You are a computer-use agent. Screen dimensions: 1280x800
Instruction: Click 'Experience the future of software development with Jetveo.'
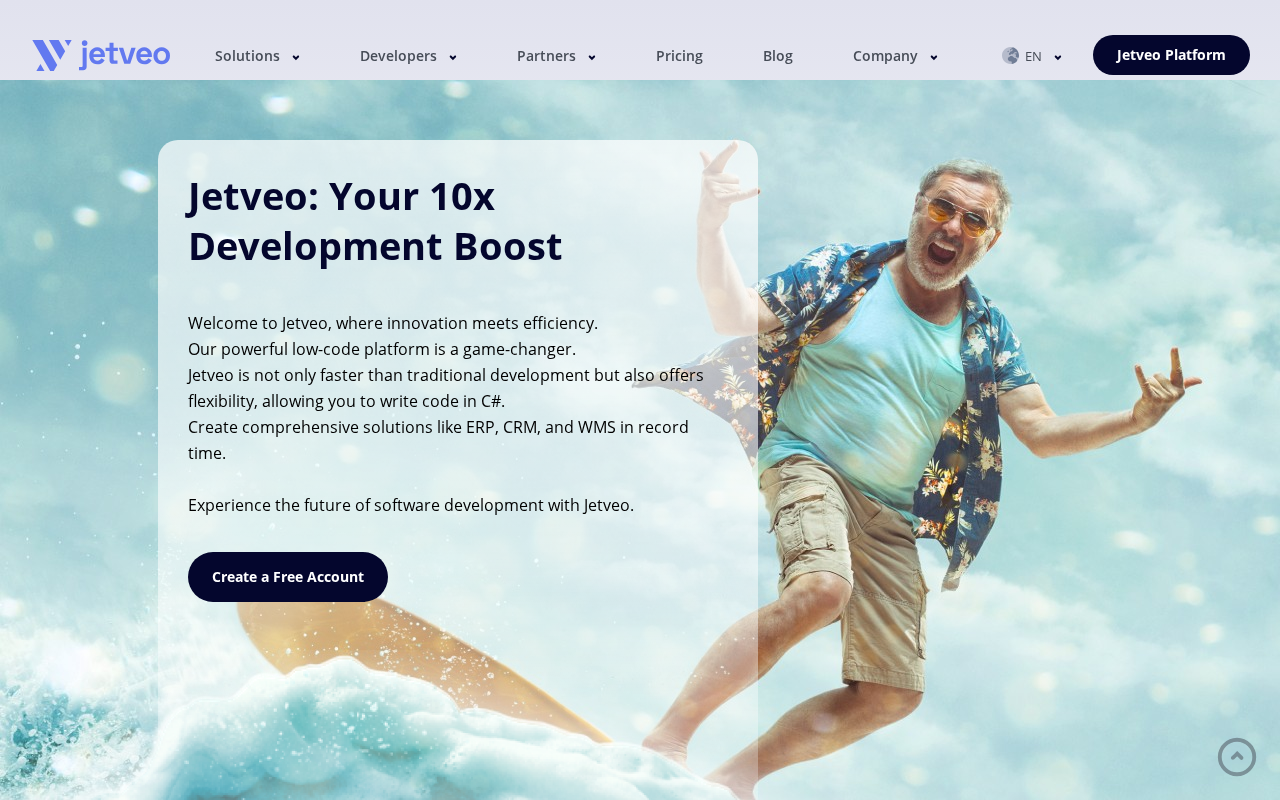[411, 505]
